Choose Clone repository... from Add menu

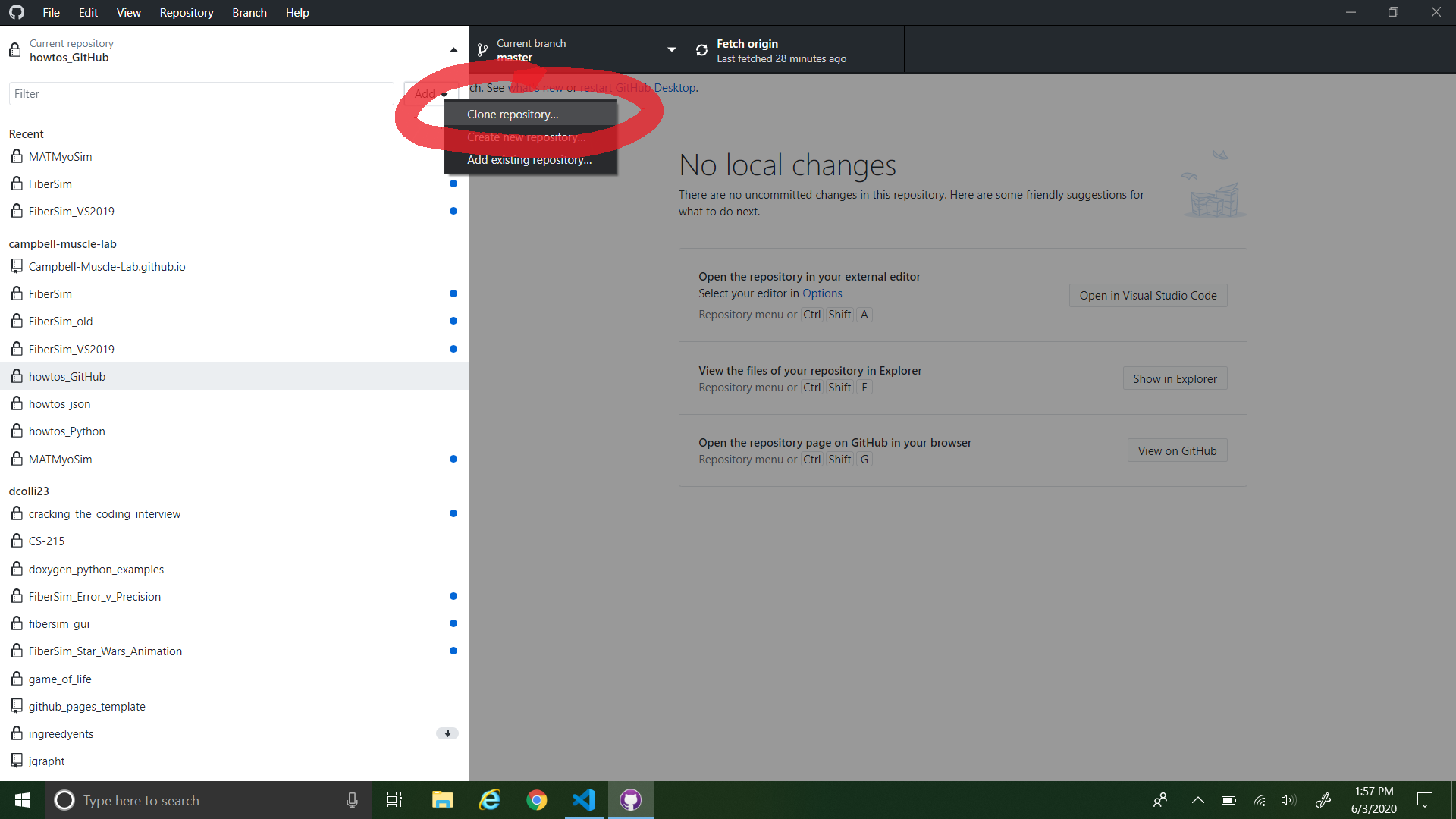coord(530,114)
